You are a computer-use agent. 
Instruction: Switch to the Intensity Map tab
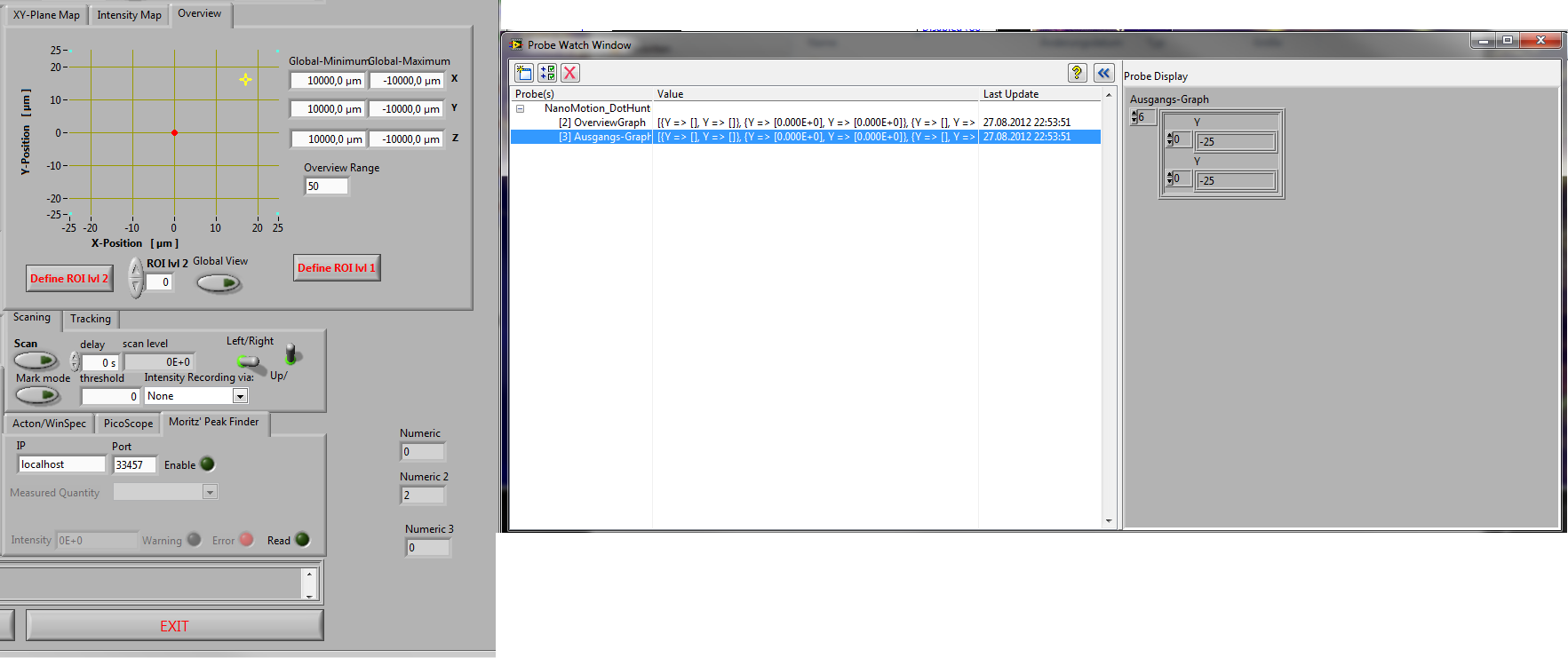pyautogui.click(x=129, y=15)
